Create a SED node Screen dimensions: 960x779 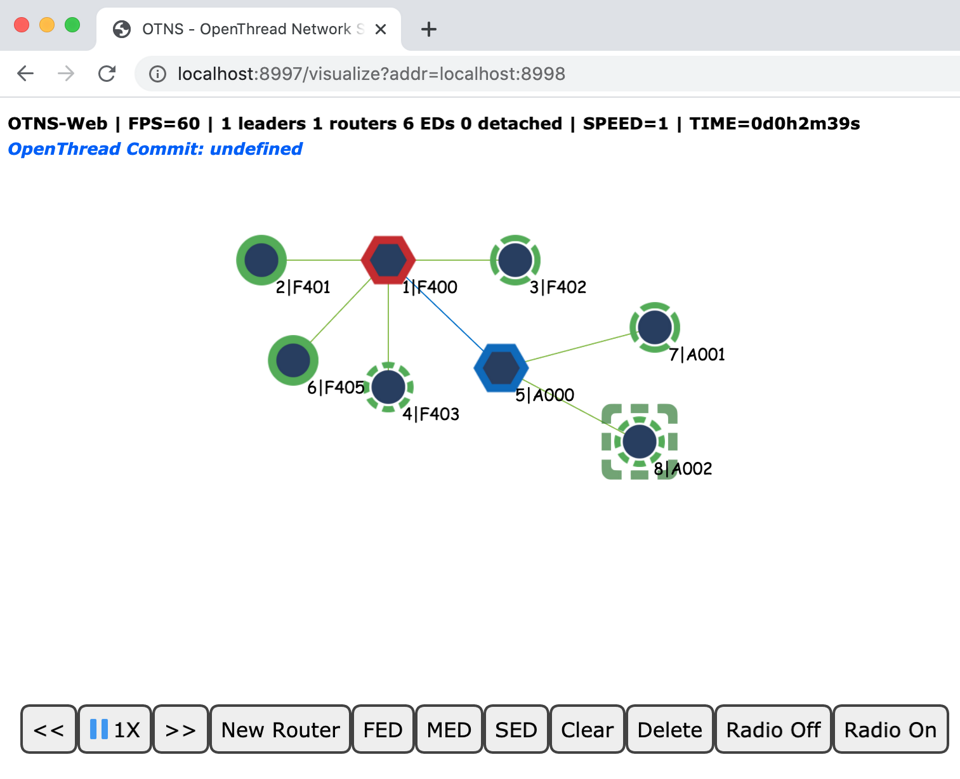[516, 730]
